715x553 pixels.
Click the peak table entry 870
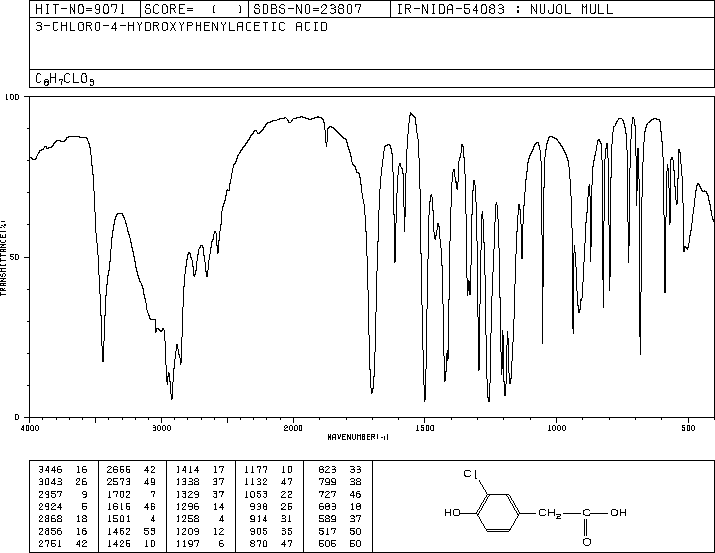click(x=259, y=544)
